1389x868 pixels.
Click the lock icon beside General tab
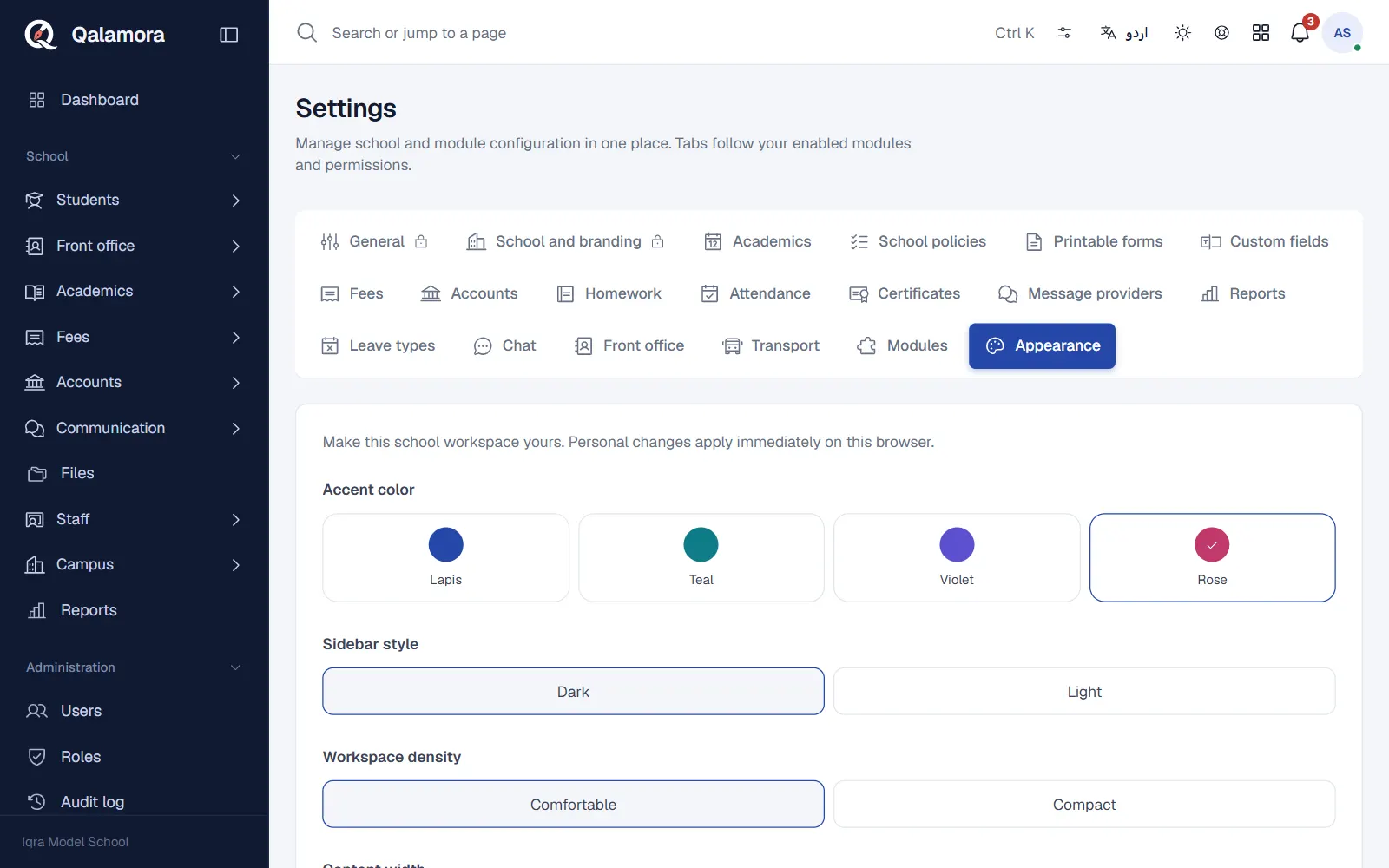click(x=421, y=241)
